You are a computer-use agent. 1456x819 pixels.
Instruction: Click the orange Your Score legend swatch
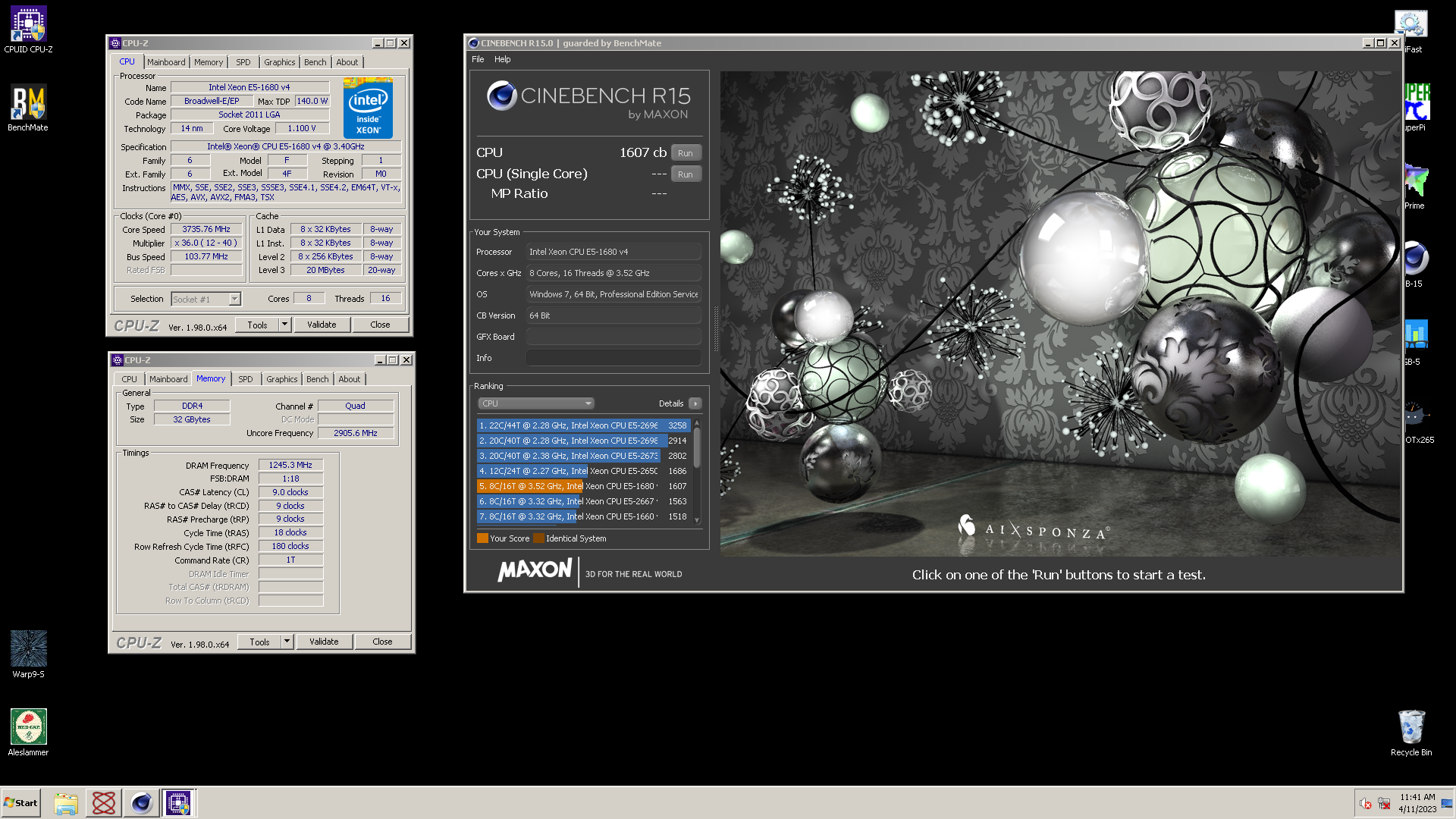[482, 538]
